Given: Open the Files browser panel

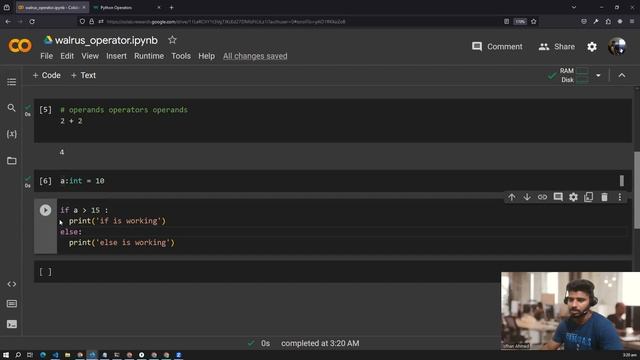Looking at the screenshot, I should coord(11,160).
